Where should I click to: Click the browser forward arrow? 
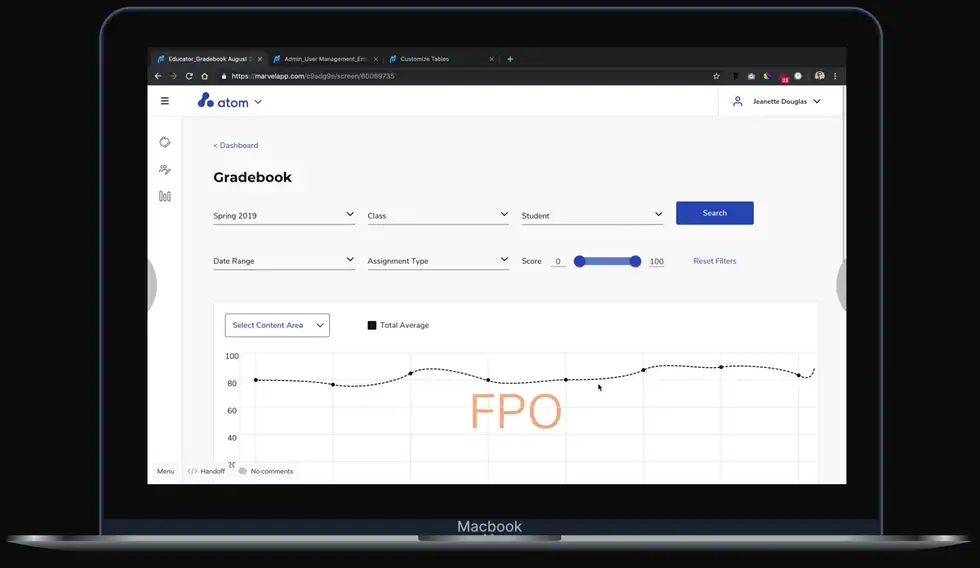tap(173, 76)
